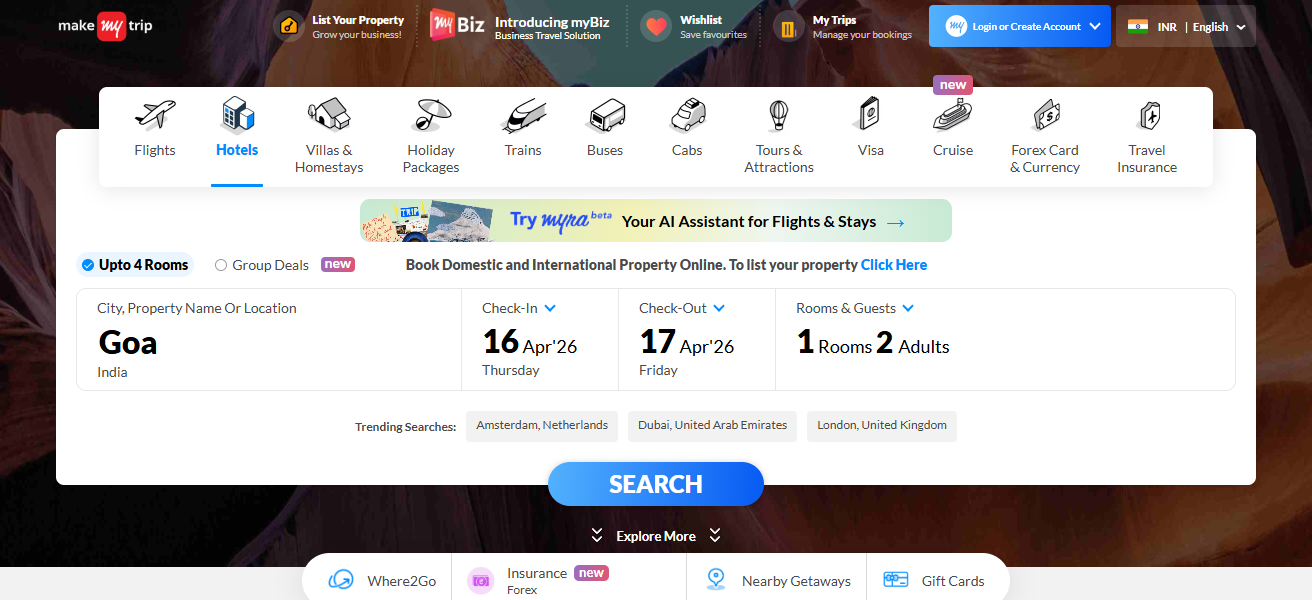Click the Login button's my logo icon
Image resolution: width=1312 pixels, height=600 pixels.
tap(956, 26)
